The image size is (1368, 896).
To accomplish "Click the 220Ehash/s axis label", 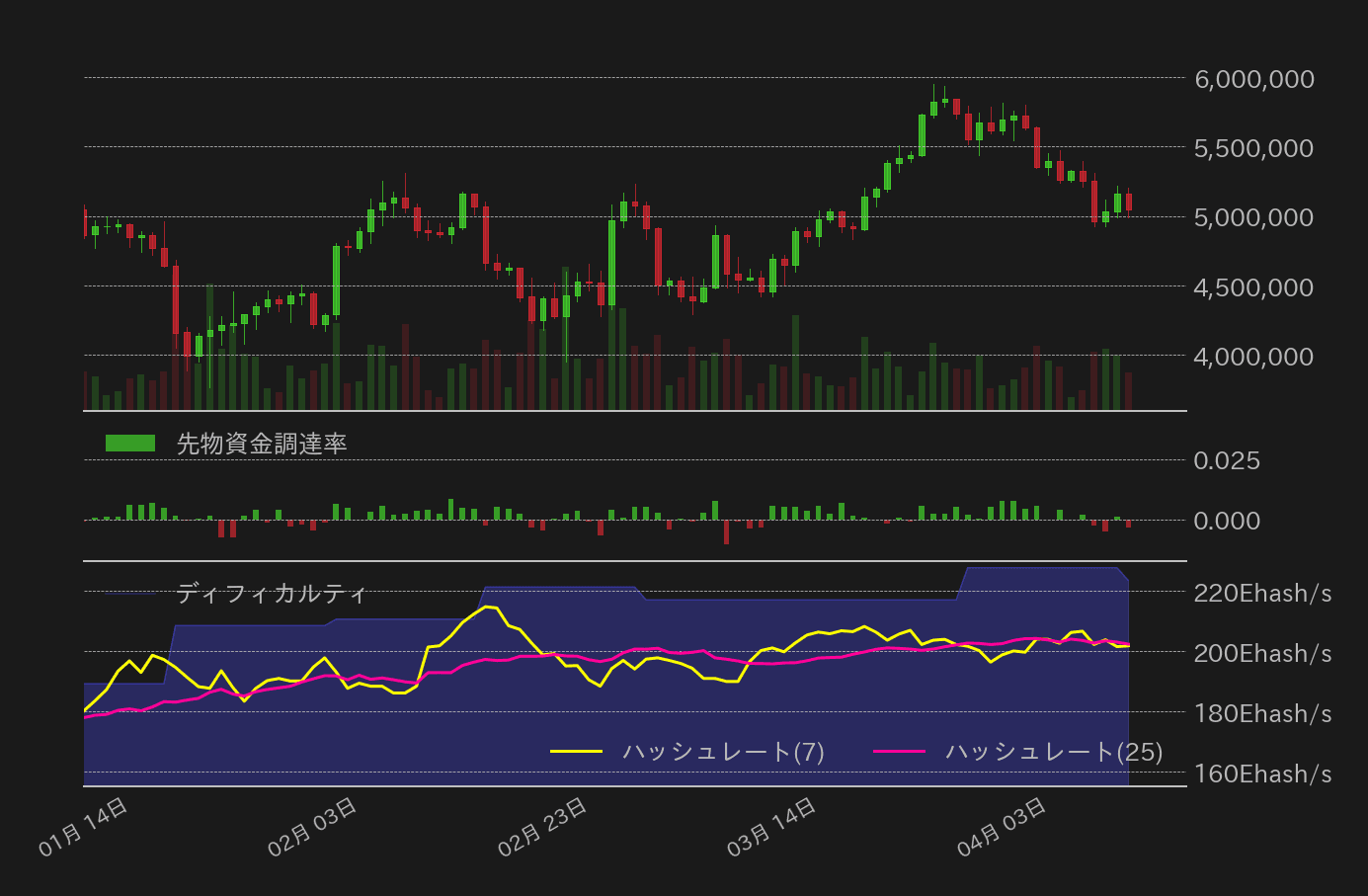I will click(1261, 593).
